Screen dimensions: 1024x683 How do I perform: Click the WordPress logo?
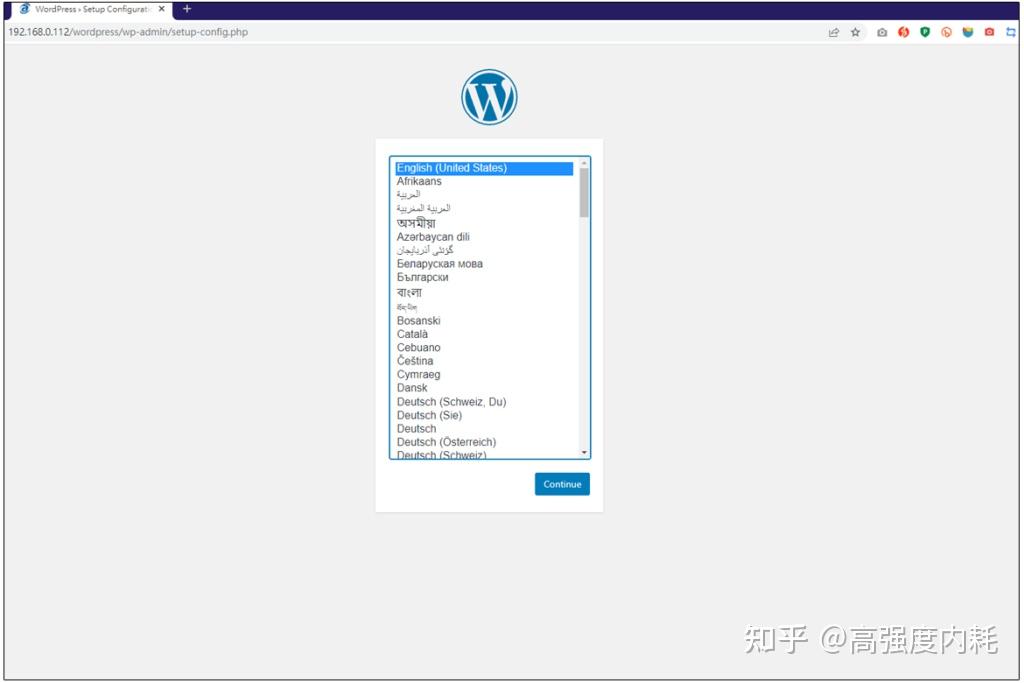click(x=489, y=97)
